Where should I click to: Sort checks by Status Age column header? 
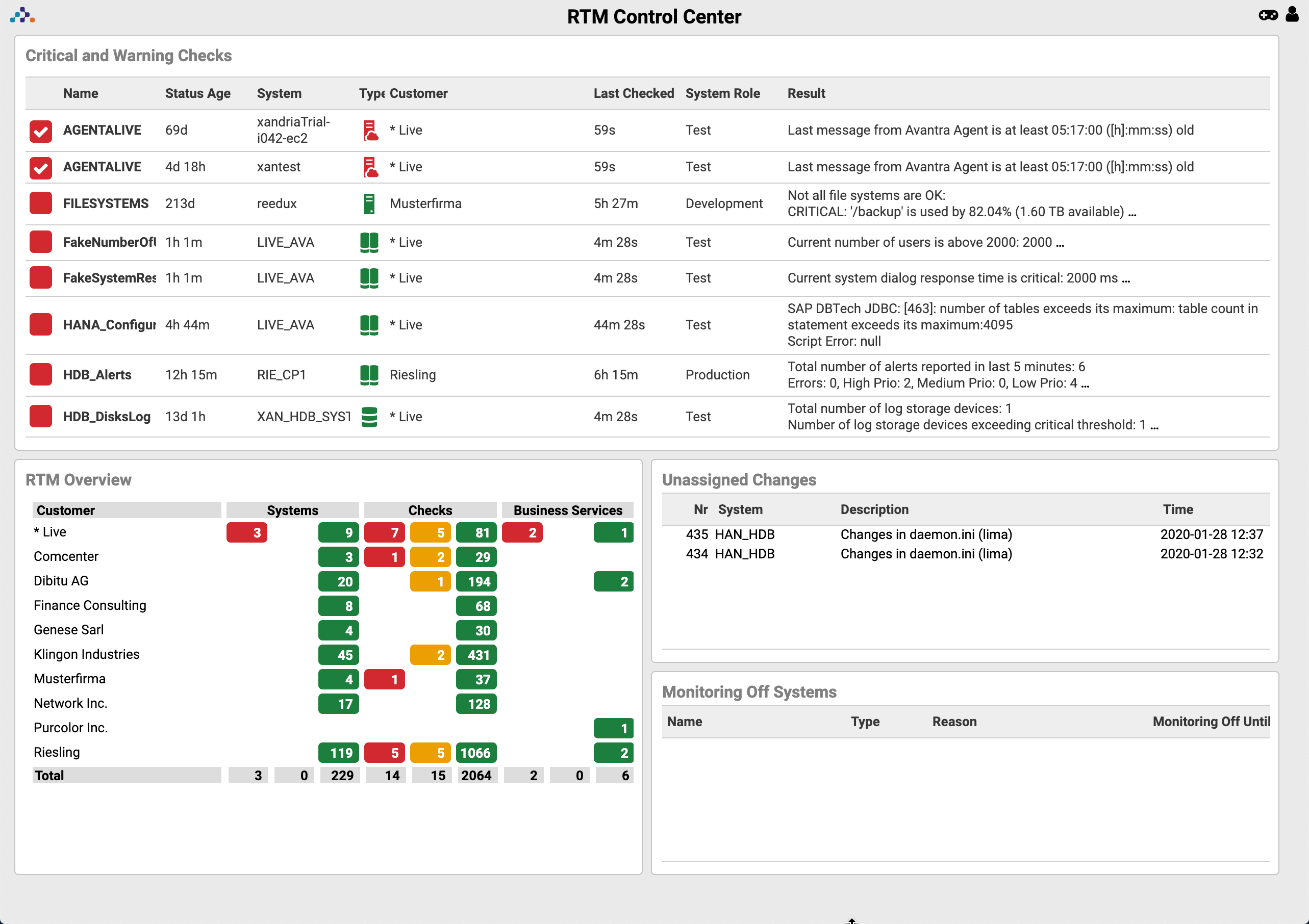pos(198,93)
